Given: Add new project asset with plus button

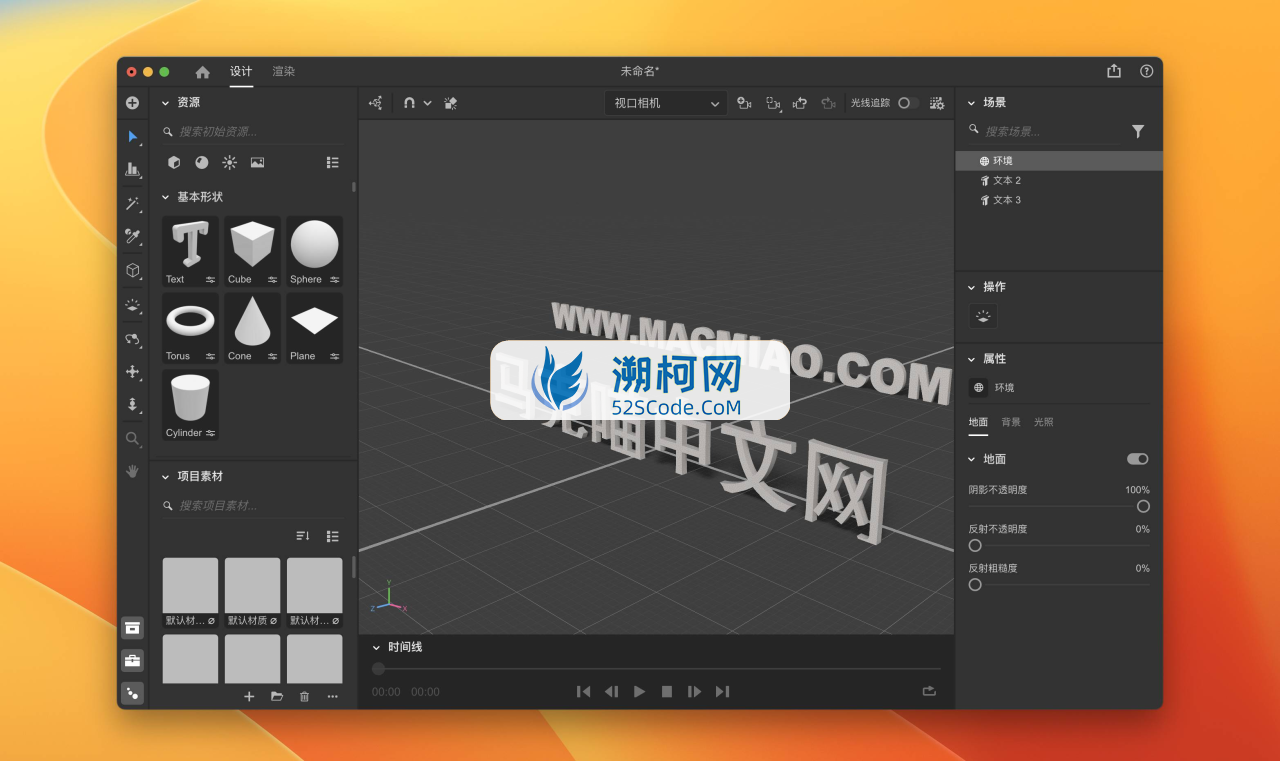Looking at the screenshot, I should 249,696.
